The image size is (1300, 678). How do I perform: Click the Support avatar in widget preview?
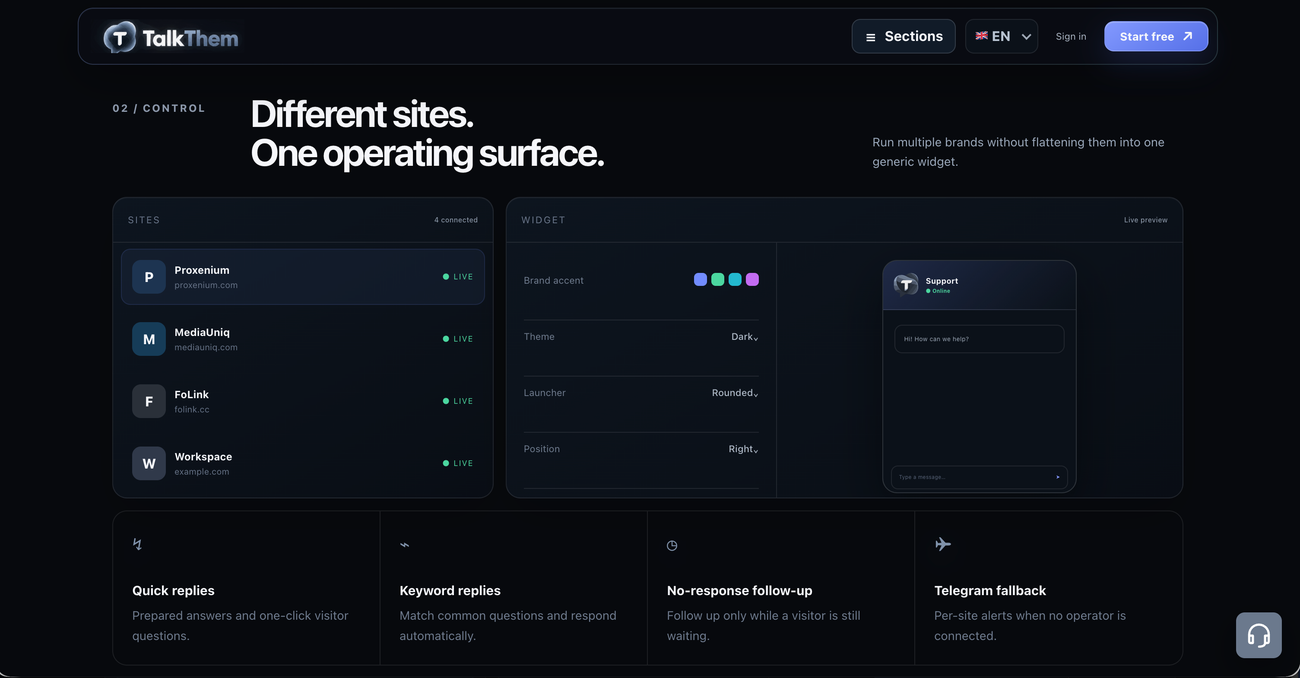[x=906, y=285]
